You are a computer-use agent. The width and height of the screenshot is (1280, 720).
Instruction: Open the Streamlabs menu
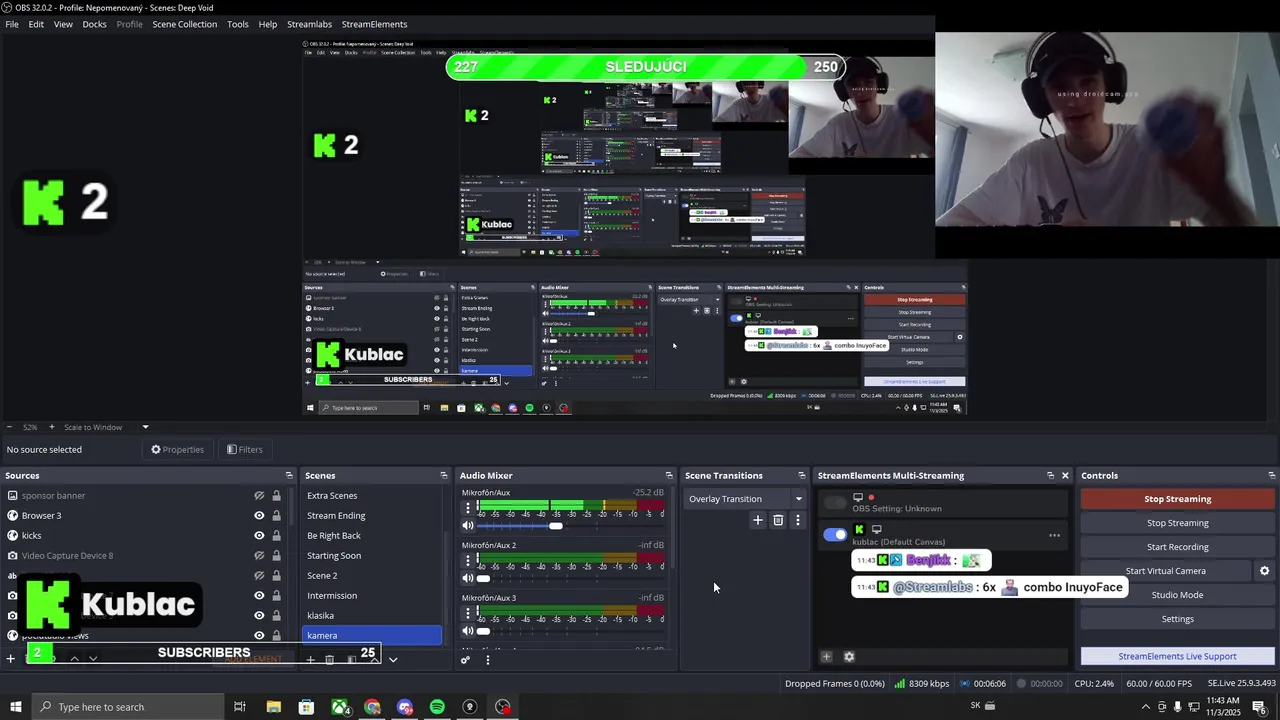click(x=309, y=24)
